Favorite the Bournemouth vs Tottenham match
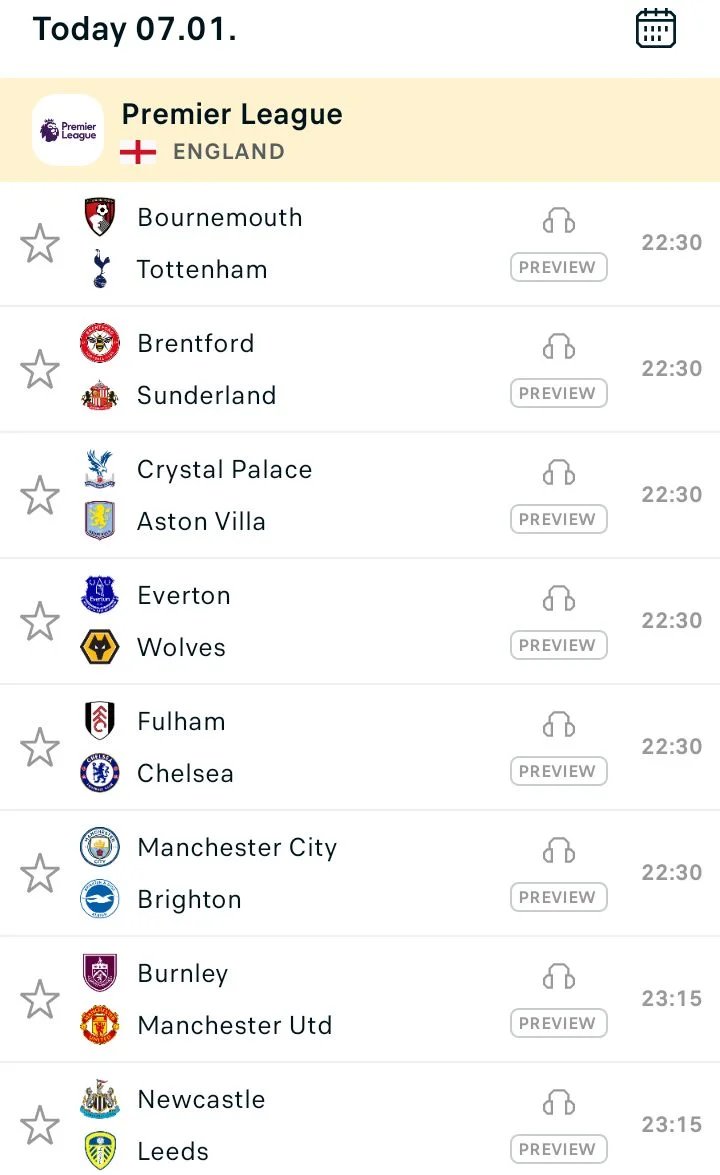 tap(40, 244)
